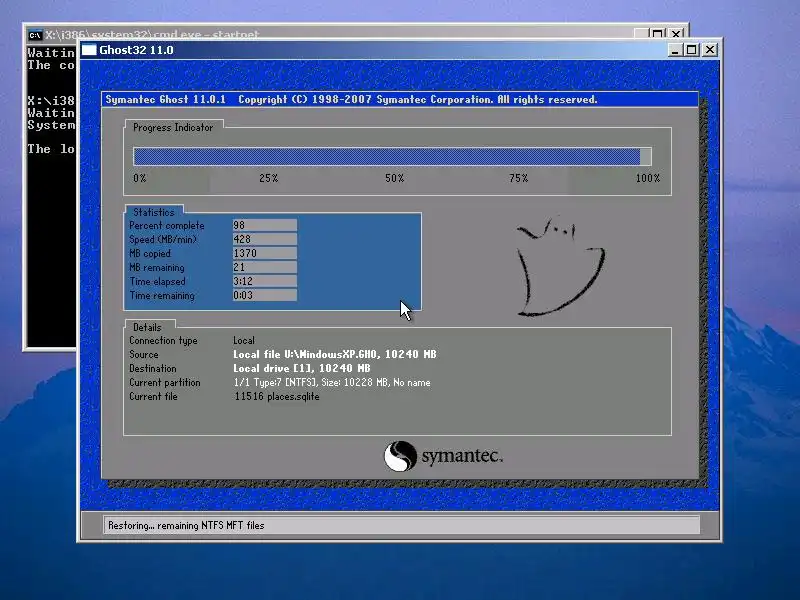Maximize the cmd.exe window behind
The height and width of the screenshot is (600, 800).
pos(658,34)
